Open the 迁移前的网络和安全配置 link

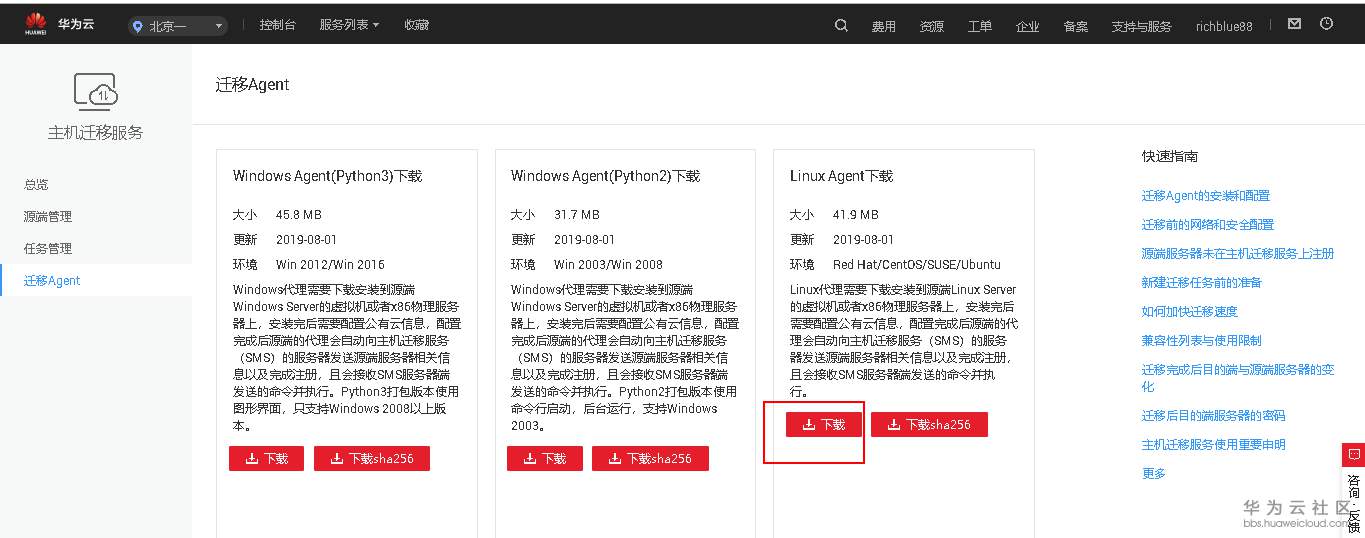[x=1208, y=225]
